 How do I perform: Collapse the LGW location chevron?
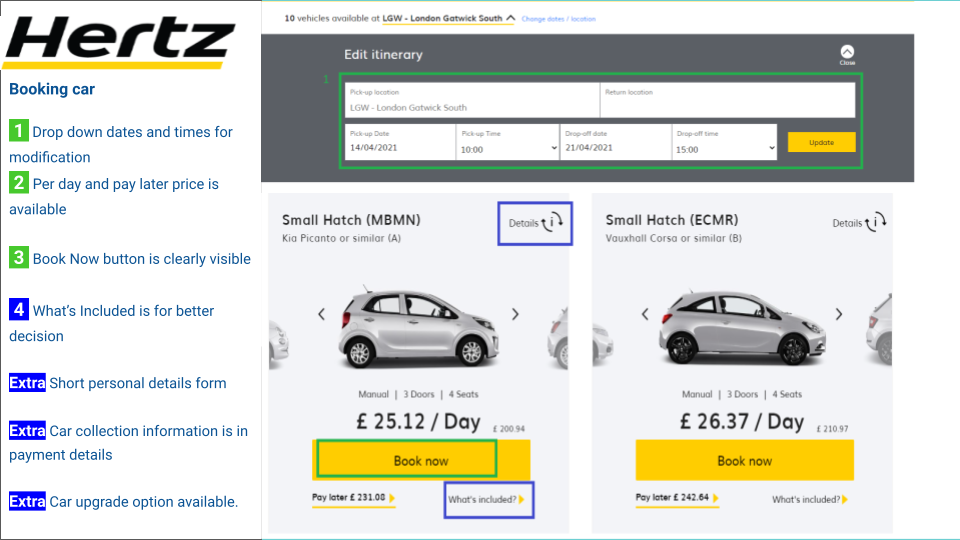511,18
